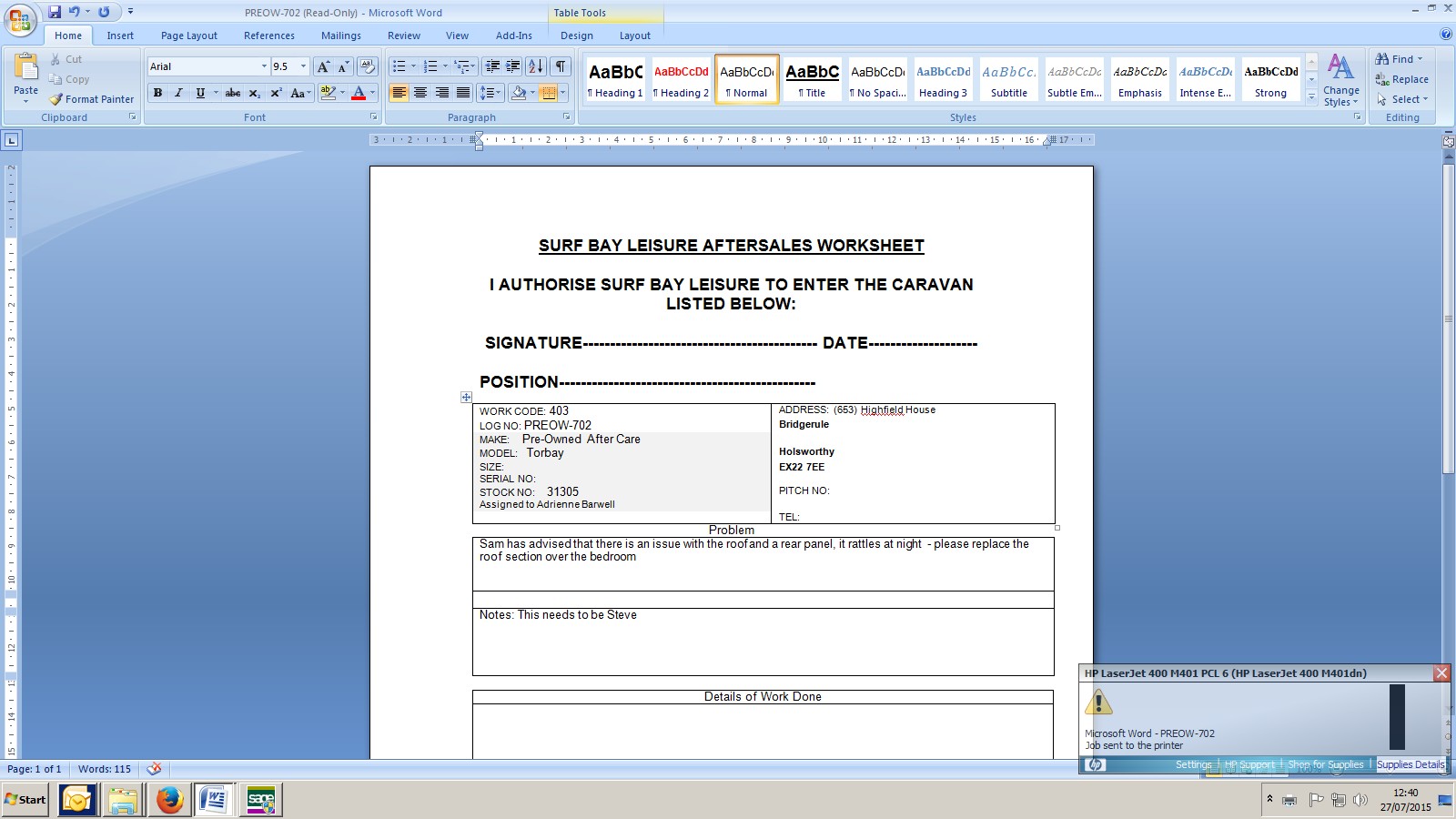Toggle Bold formatting
Viewport: 1456px width, 819px height.
tap(158, 93)
